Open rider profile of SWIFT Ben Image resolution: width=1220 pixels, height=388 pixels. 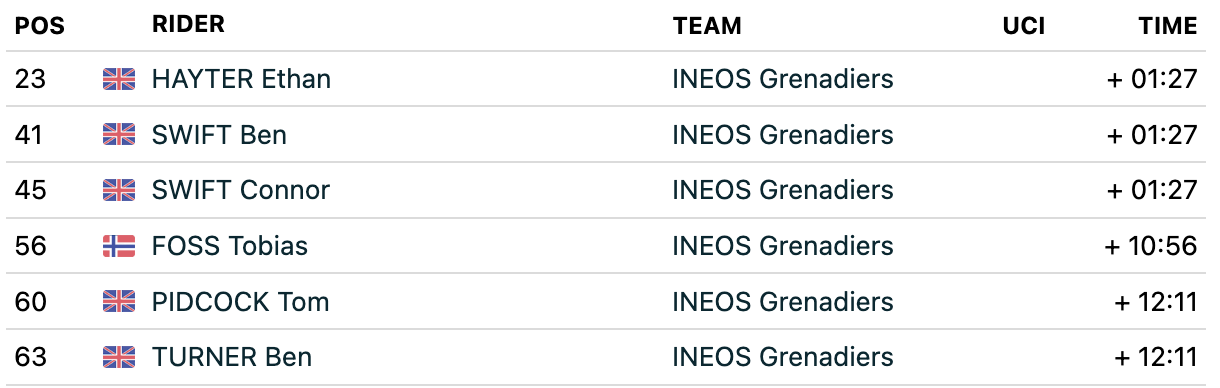tap(219, 135)
